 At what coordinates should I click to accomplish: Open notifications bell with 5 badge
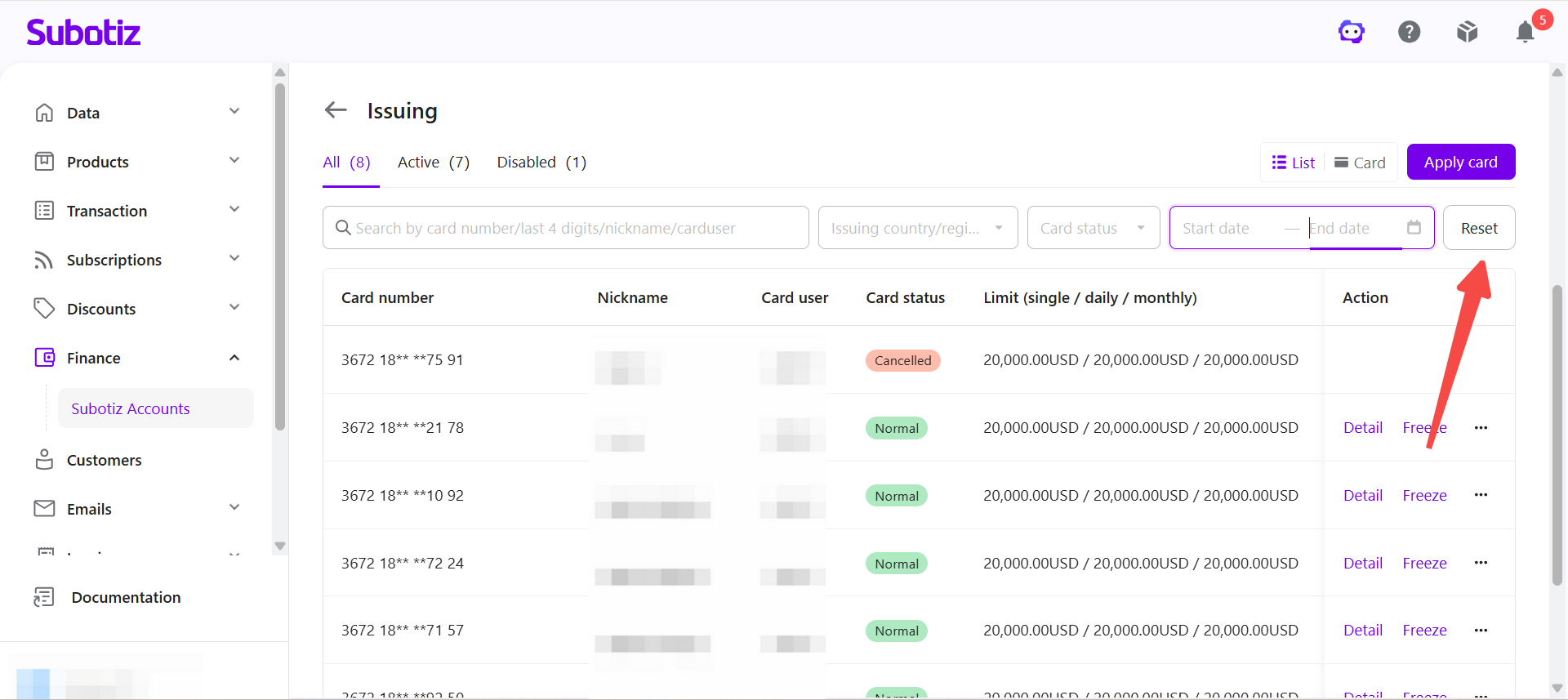click(1526, 32)
